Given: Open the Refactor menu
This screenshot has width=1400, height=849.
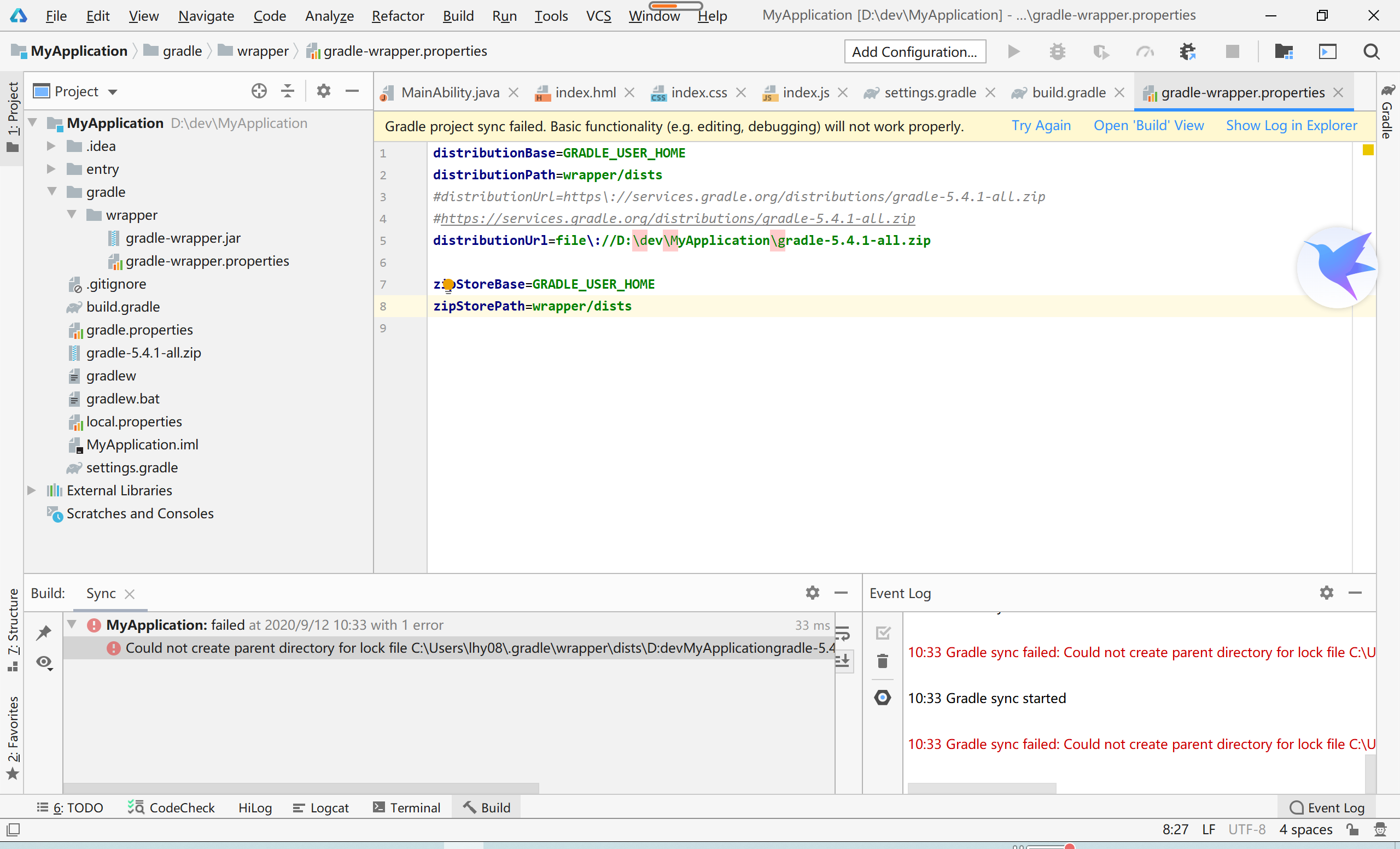Looking at the screenshot, I should [x=398, y=15].
